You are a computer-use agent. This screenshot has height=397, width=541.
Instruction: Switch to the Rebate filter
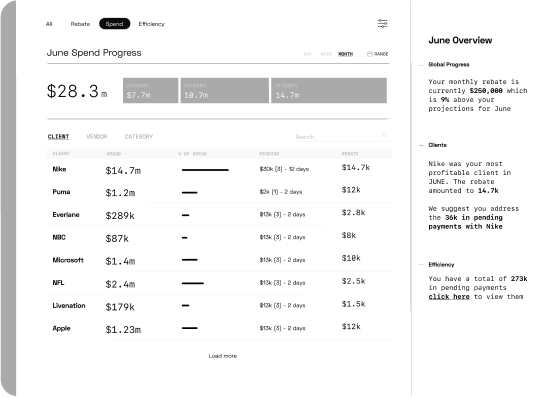click(80, 24)
